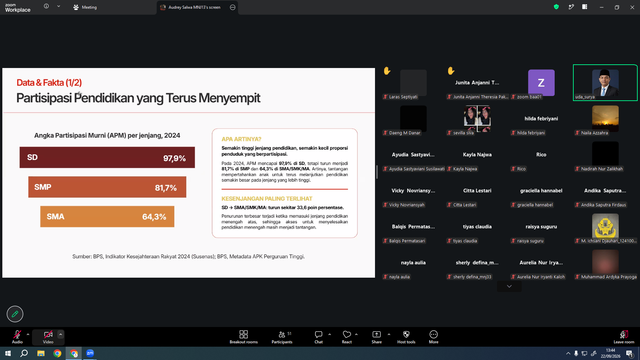Select the zoom baa01 purple Z tile
Viewport: 640px width, 360px height.
tap(541, 82)
